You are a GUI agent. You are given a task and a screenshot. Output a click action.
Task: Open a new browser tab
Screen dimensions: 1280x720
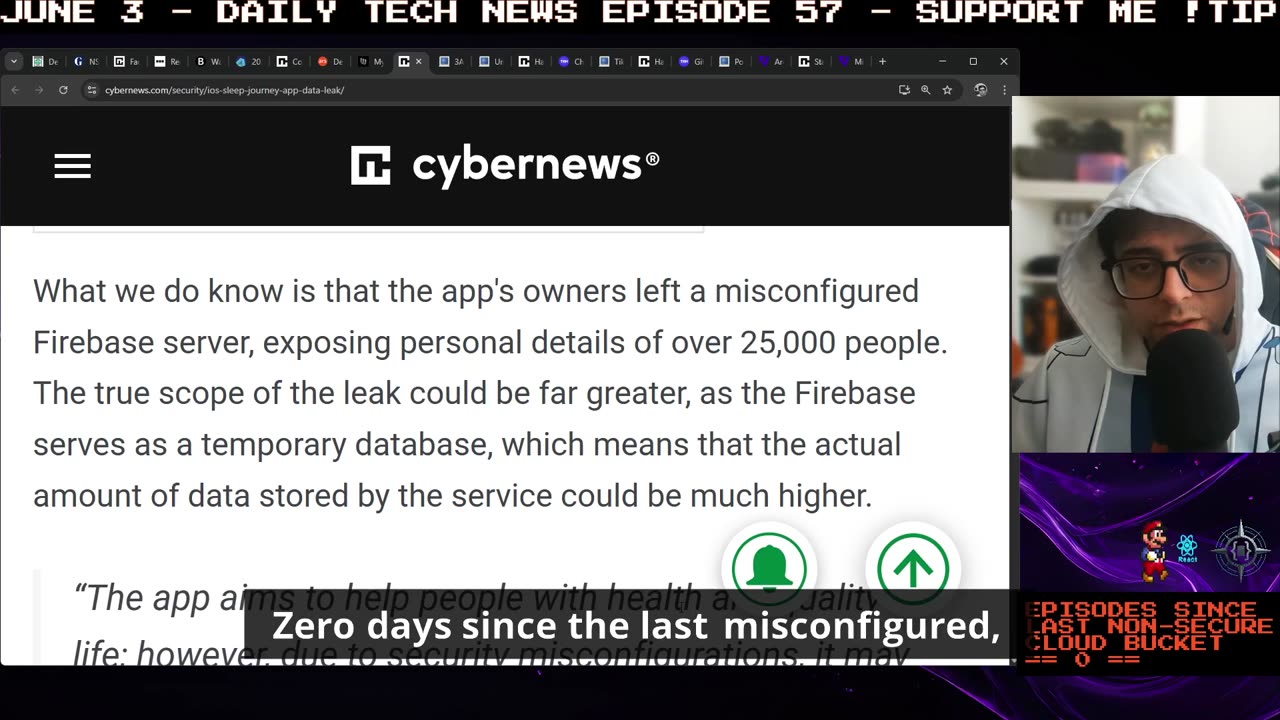tap(882, 61)
